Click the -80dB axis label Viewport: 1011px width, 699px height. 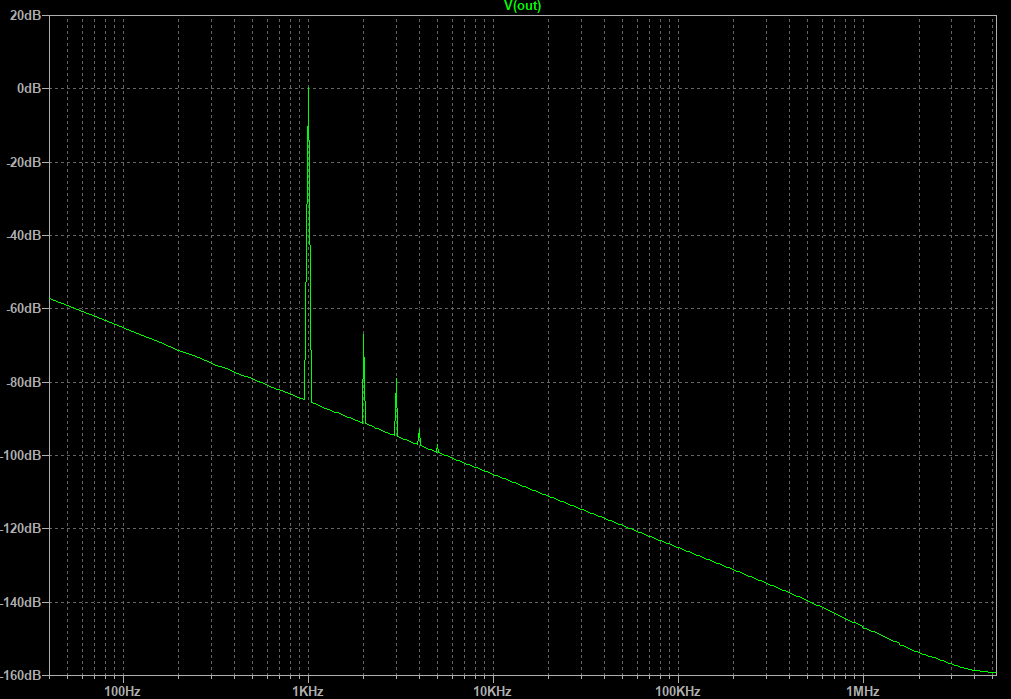point(24,382)
